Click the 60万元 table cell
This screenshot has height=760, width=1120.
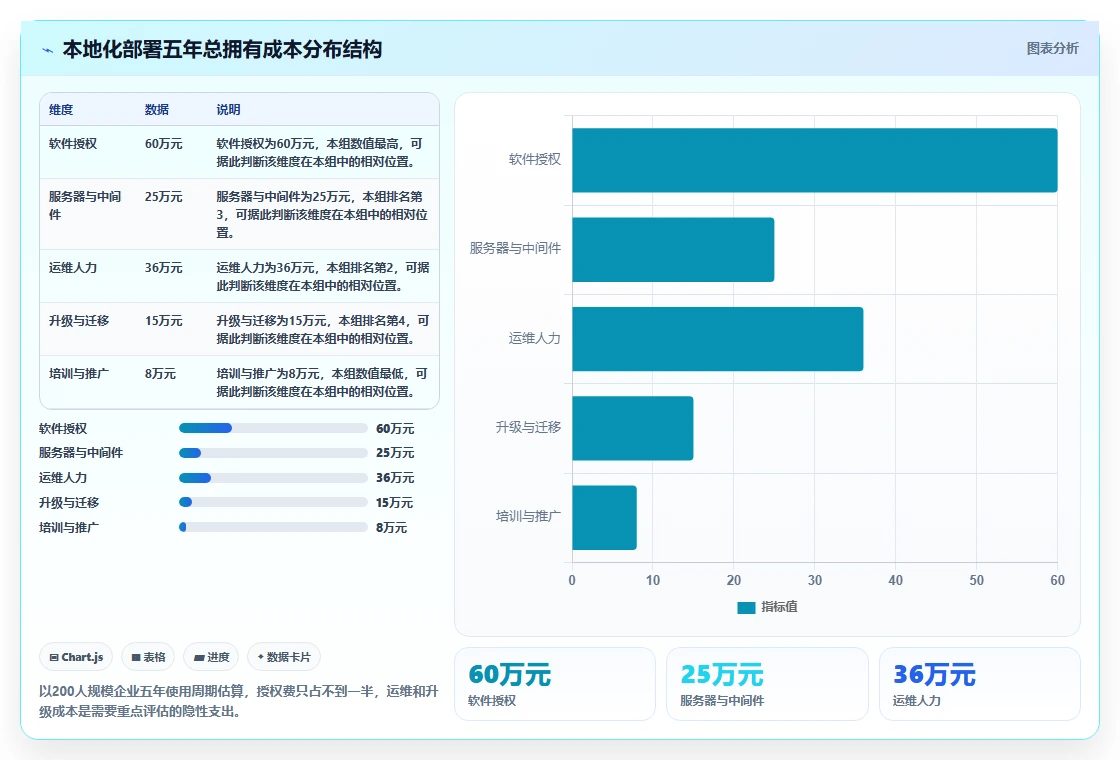tap(164, 144)
